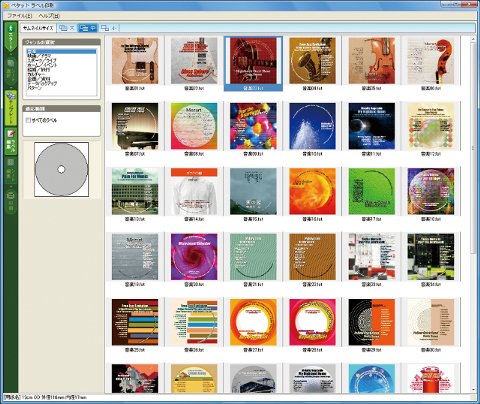Select the 音楽03 red guitar template

(x=253, y=61)
